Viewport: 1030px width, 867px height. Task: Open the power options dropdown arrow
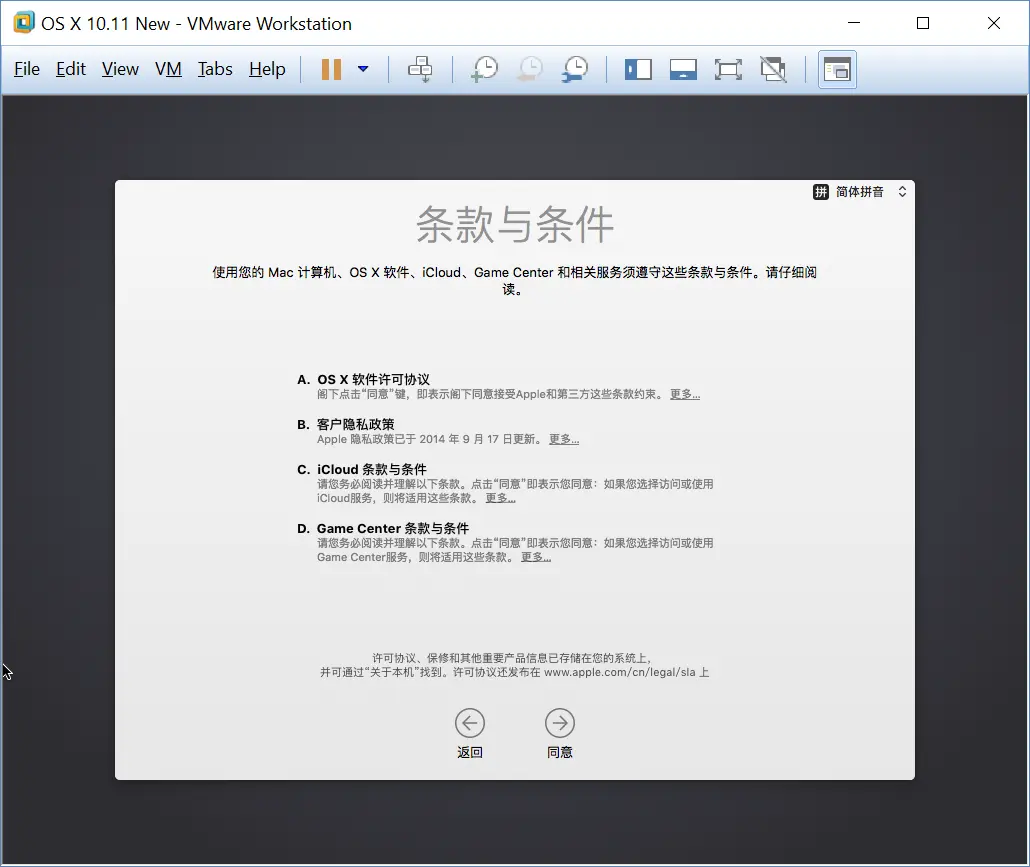click(x=363, y=69)
